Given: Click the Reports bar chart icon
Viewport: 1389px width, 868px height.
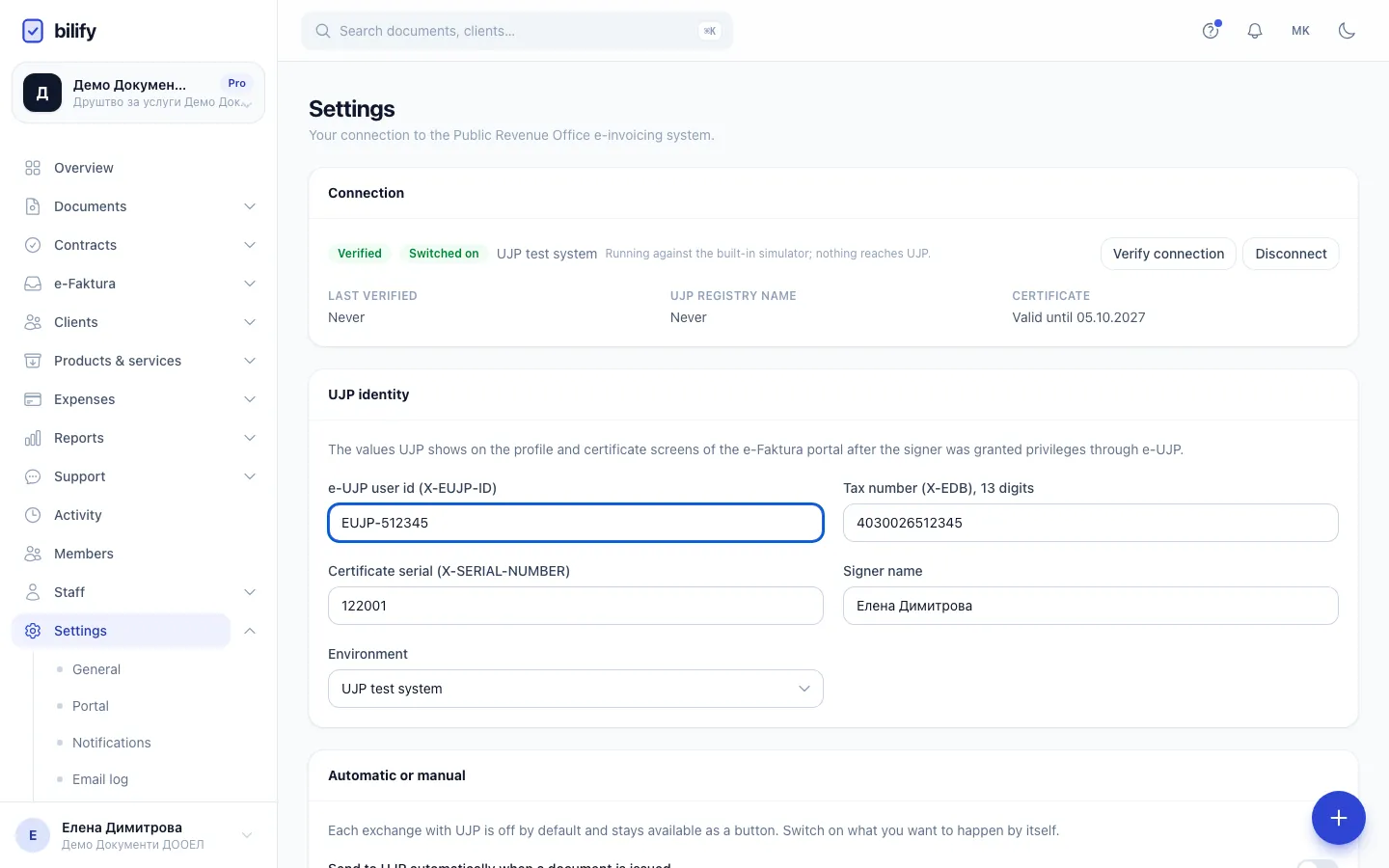Looking at the screenshot, I should (33, 438).
